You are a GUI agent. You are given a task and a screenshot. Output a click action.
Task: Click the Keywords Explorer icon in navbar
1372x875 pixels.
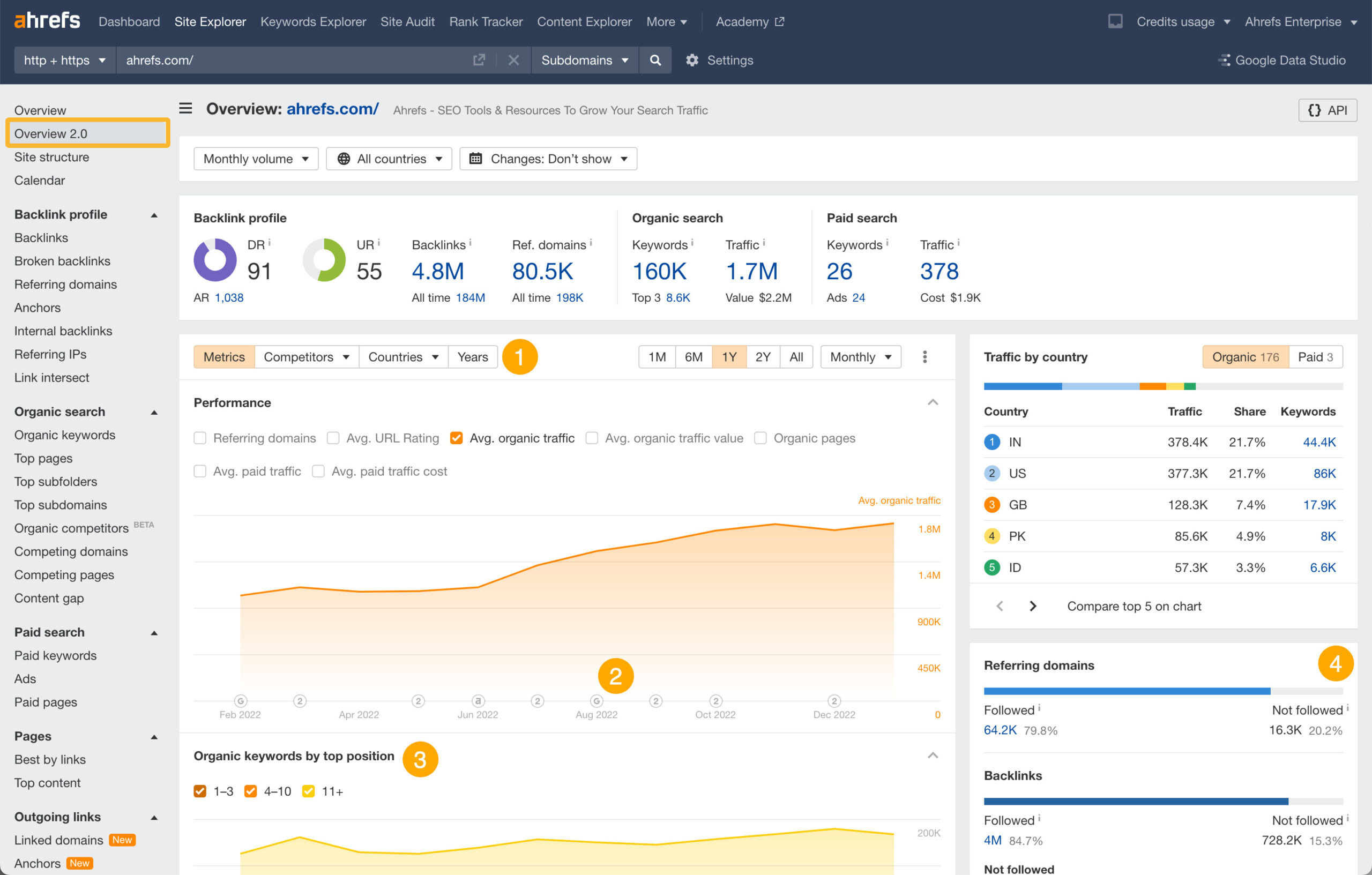click(x=312, y=21)
